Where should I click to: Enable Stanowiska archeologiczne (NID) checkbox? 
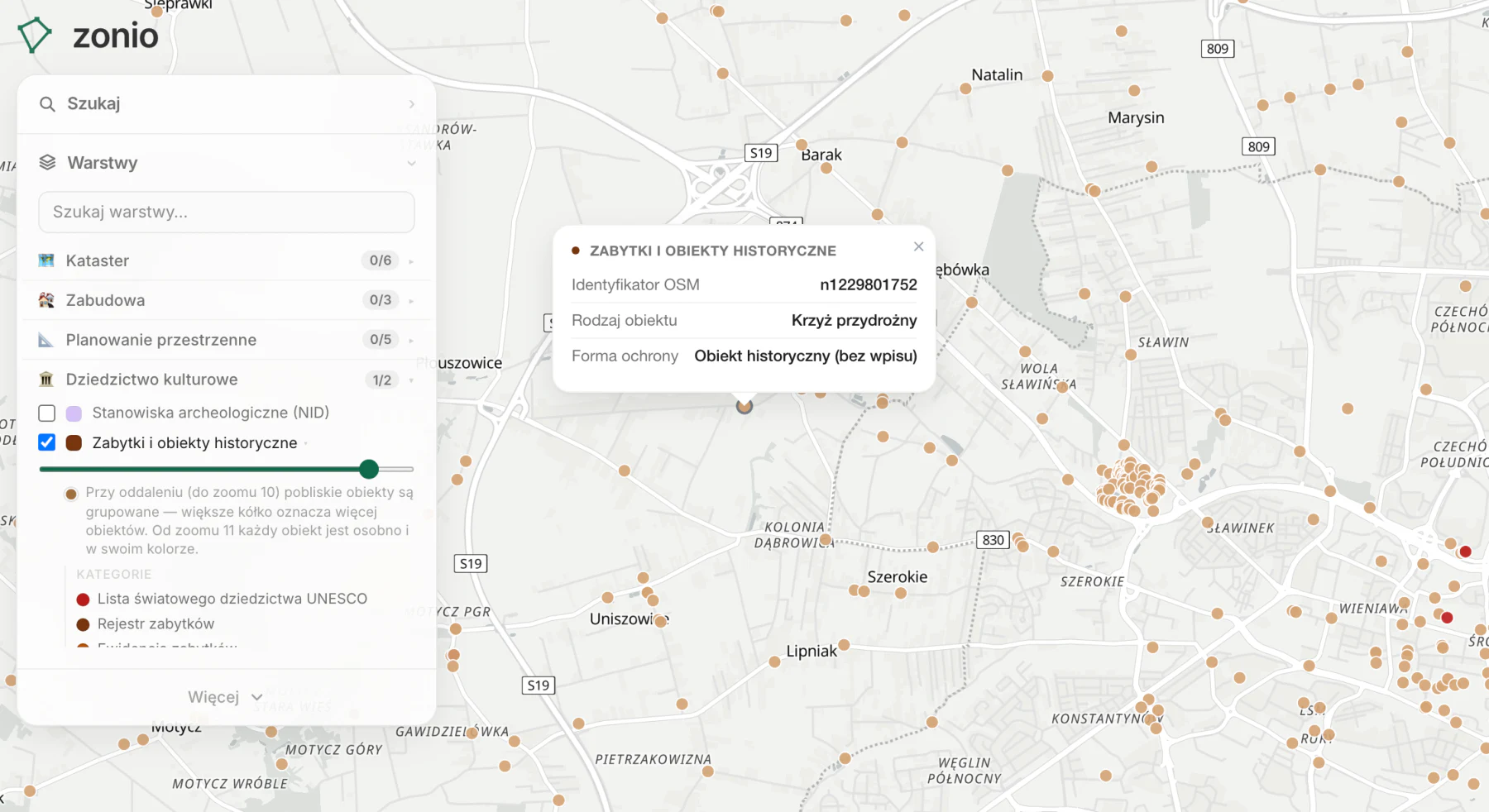[47, 413]
